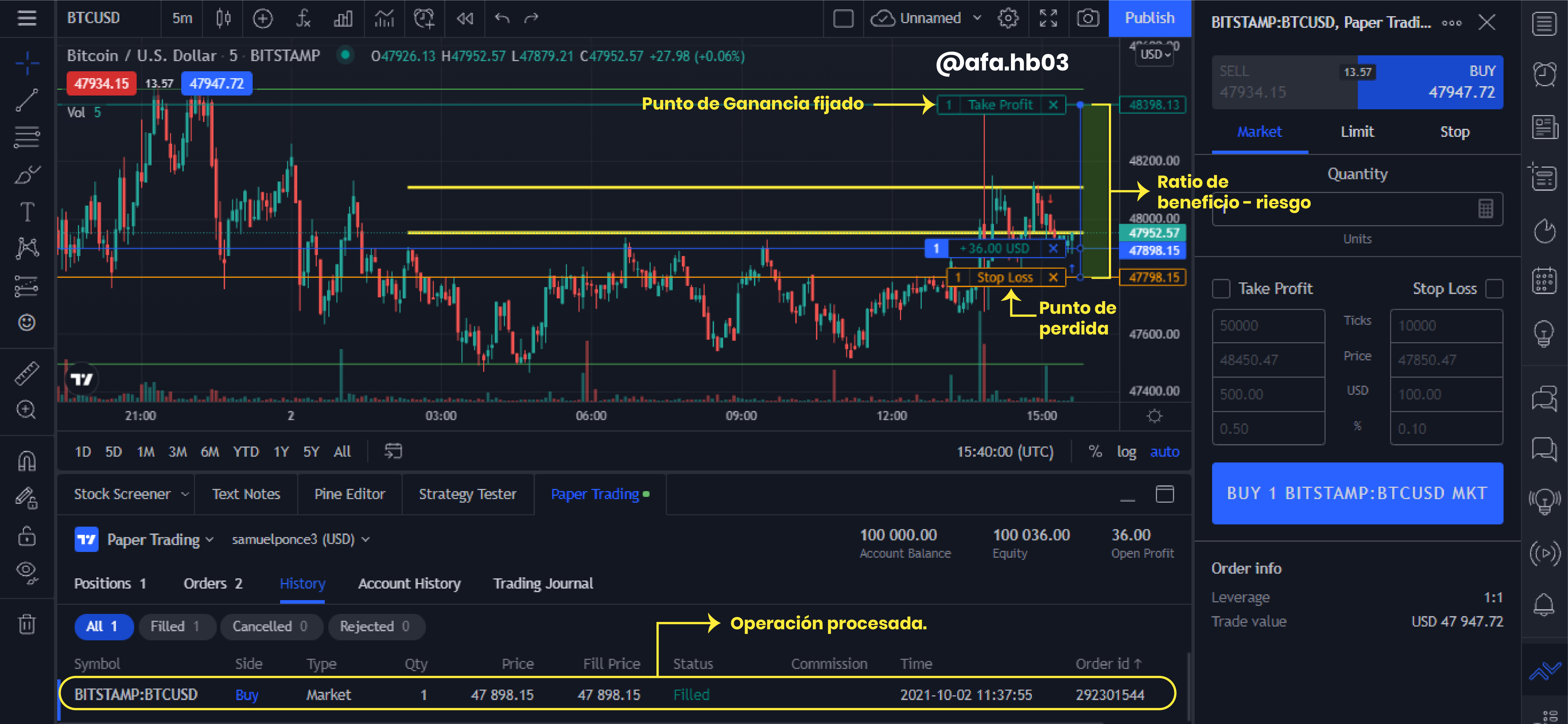Toggle lock all drawing tools
This screenshot has height=724, width=1568.
(x=27, y=536)
